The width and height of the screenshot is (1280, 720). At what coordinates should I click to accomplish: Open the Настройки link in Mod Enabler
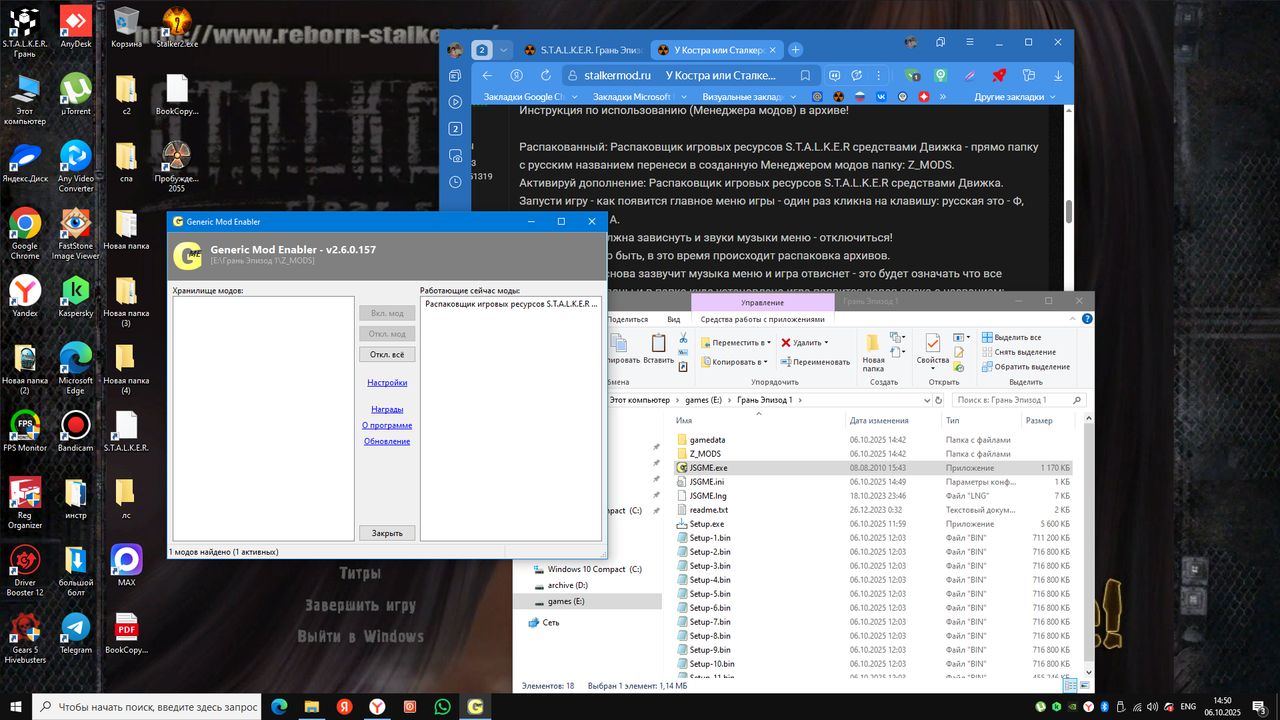click(x=387, y=383)
